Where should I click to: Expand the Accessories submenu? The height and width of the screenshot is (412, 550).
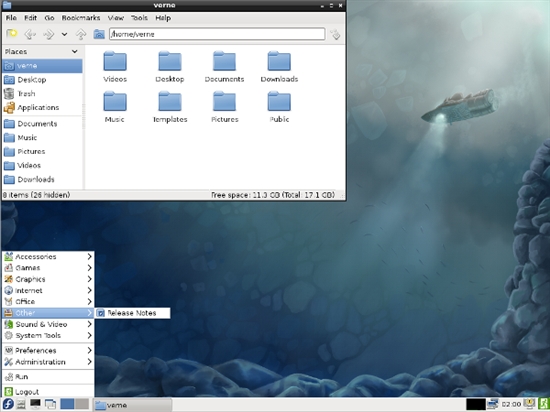48,257
